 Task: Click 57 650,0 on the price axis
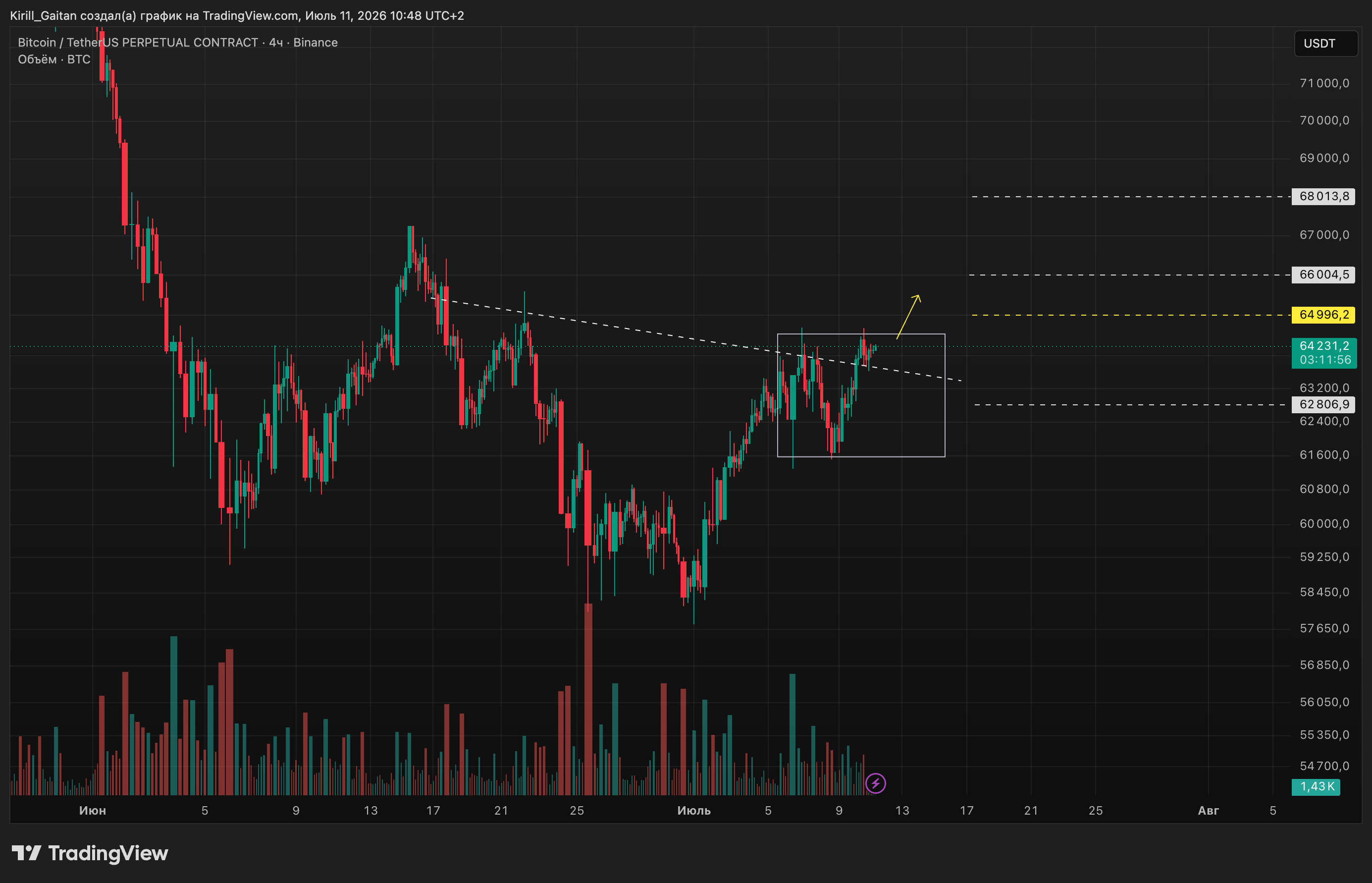1324,628
